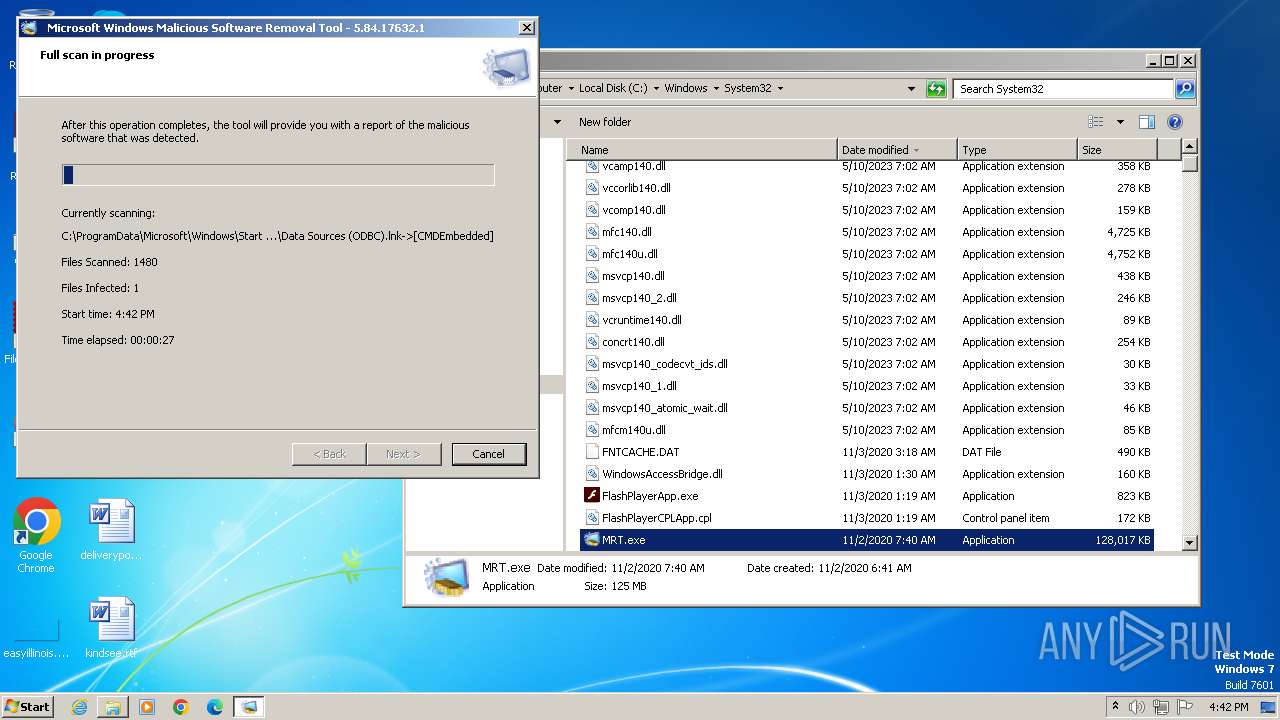Click the Back button in MSRT dialog
This screenshot has height=720, width=1280.
point(329,454)
